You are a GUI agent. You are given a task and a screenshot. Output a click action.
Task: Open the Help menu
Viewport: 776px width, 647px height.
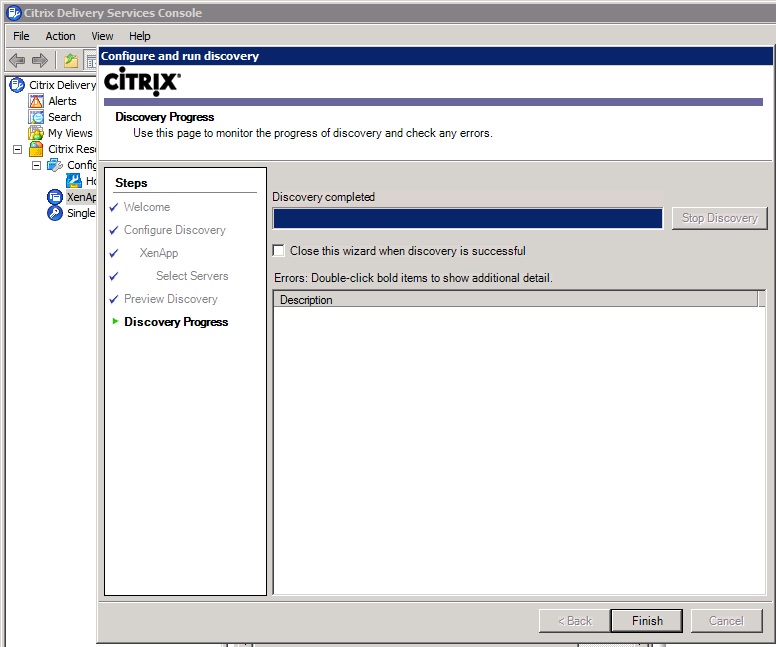click(x=139, y=36)
